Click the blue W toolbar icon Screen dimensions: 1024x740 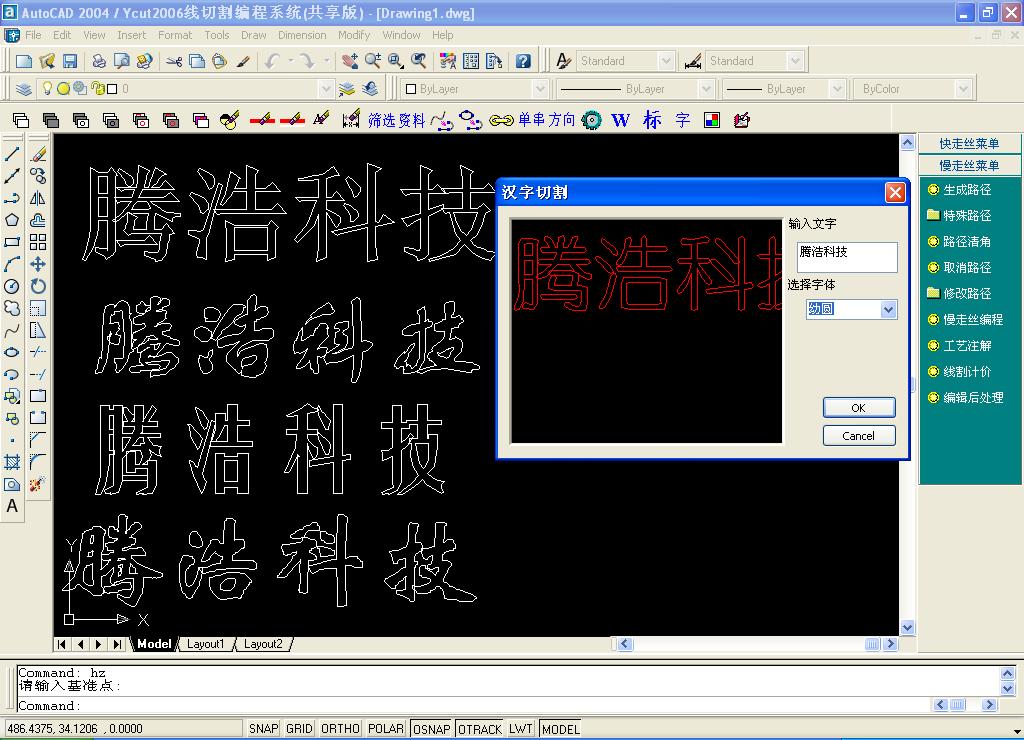(620, 120)
